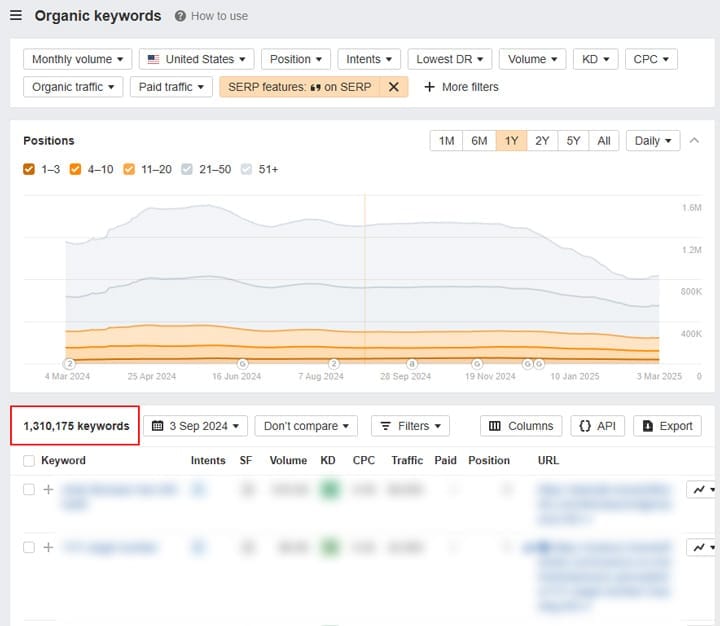Open the trend chart icon in the second row
Image resolution: width=720 pixels, height=626 pixels.
pos(699,547)
